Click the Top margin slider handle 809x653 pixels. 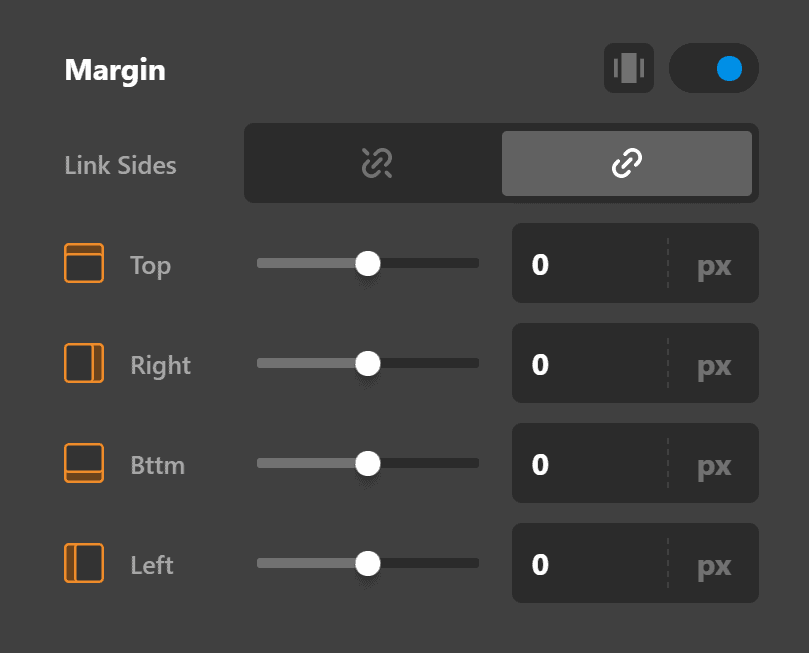tap(368, 263)
